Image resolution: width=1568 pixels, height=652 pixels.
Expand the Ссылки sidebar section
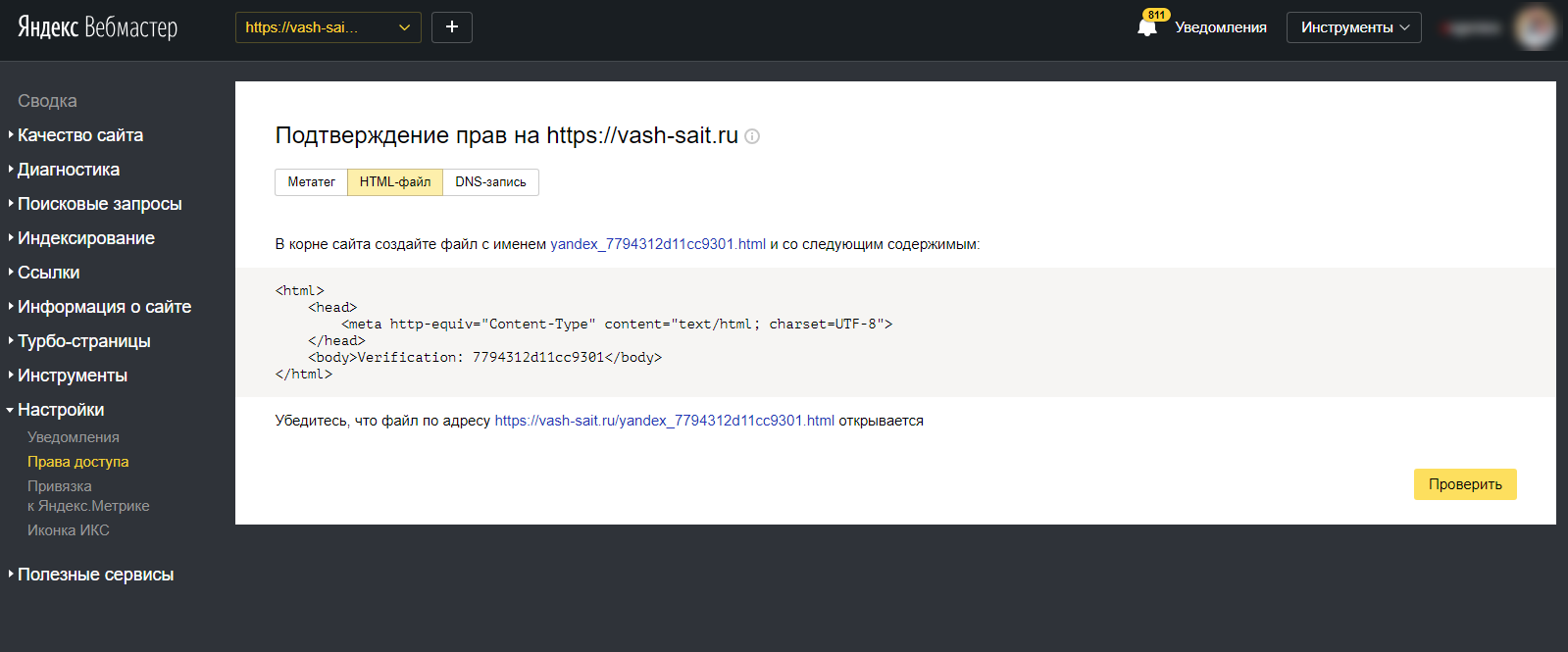[x=49, y=273]
